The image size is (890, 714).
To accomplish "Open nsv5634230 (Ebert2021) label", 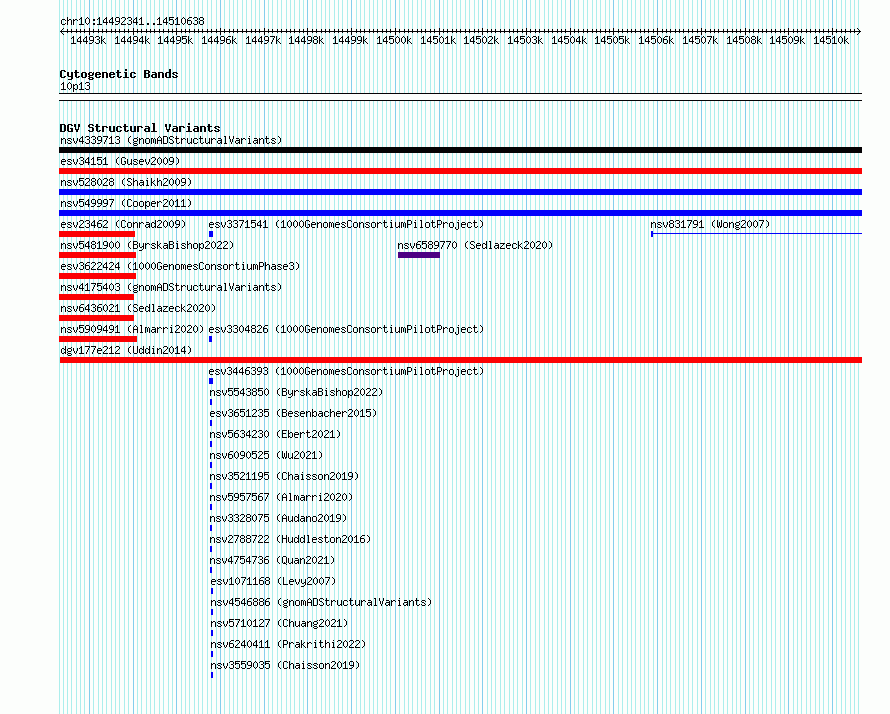I will (275, 434).
